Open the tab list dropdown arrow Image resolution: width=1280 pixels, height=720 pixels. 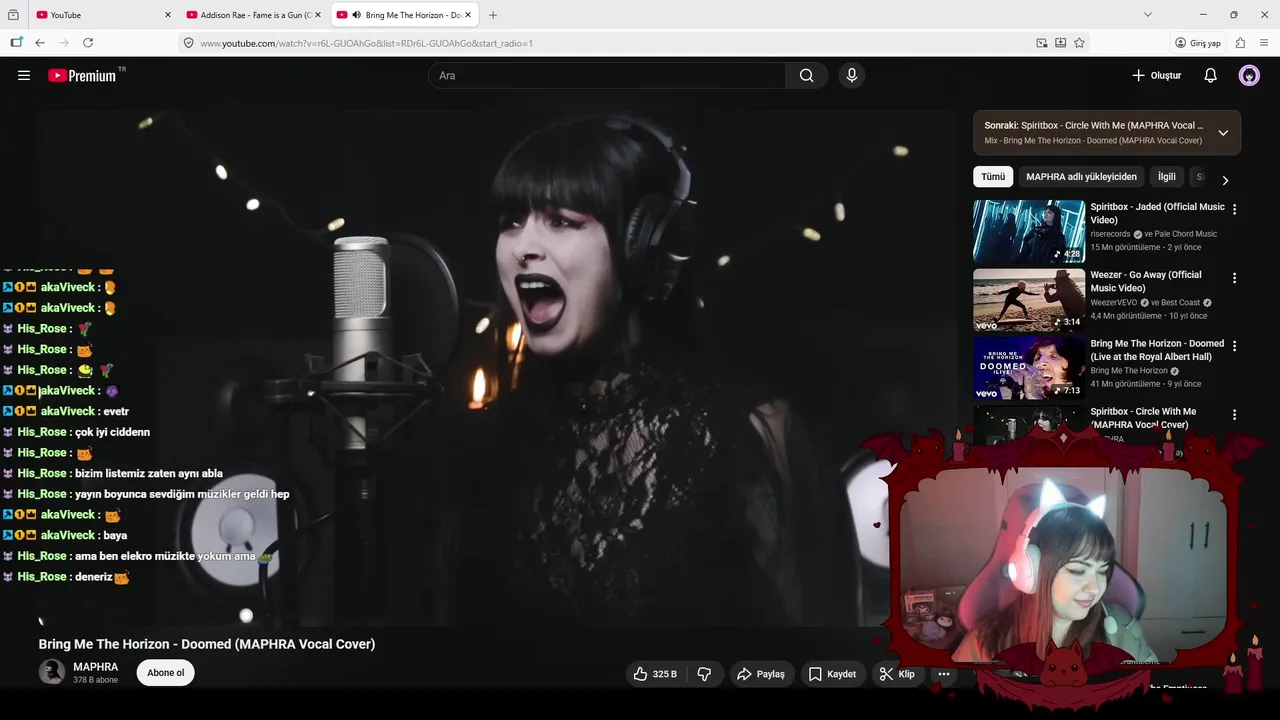tap(1148, 15)
